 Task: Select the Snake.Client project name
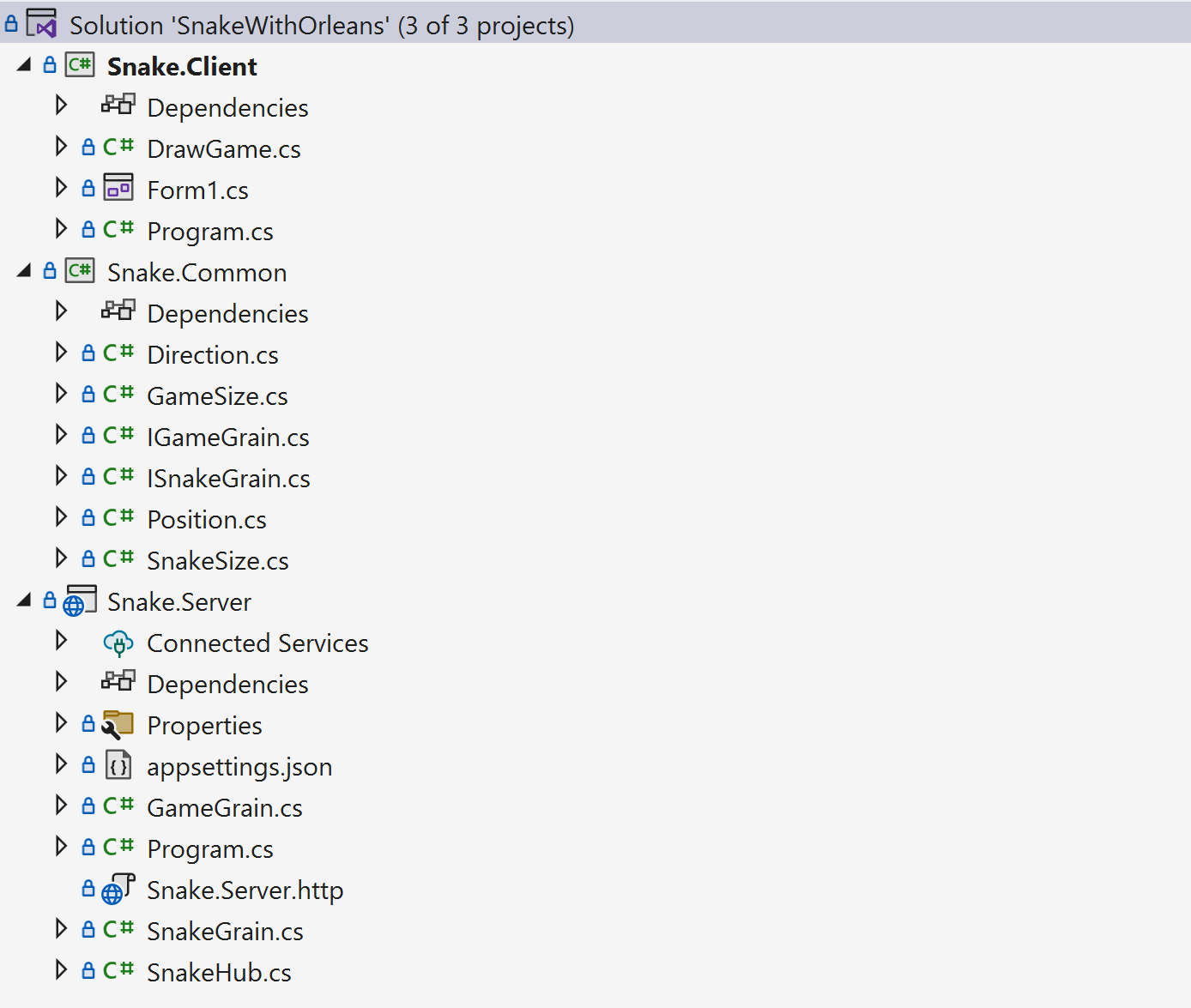[182, 67]
